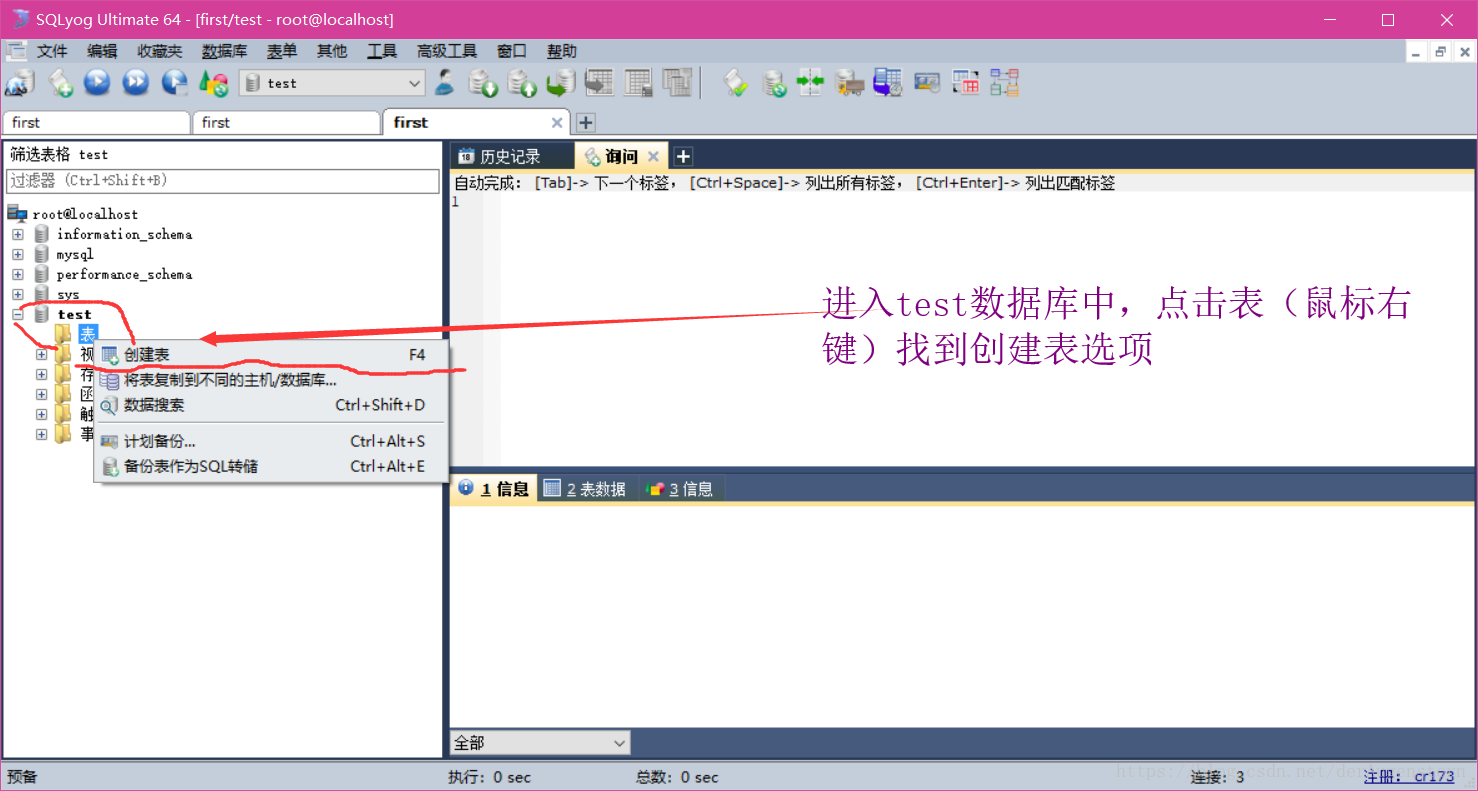This screenshot has width=1478, height=791.
Task: Click the colored shapes icon left of the database dropdown
Action: pyautogui.click(x=213, y=83)
